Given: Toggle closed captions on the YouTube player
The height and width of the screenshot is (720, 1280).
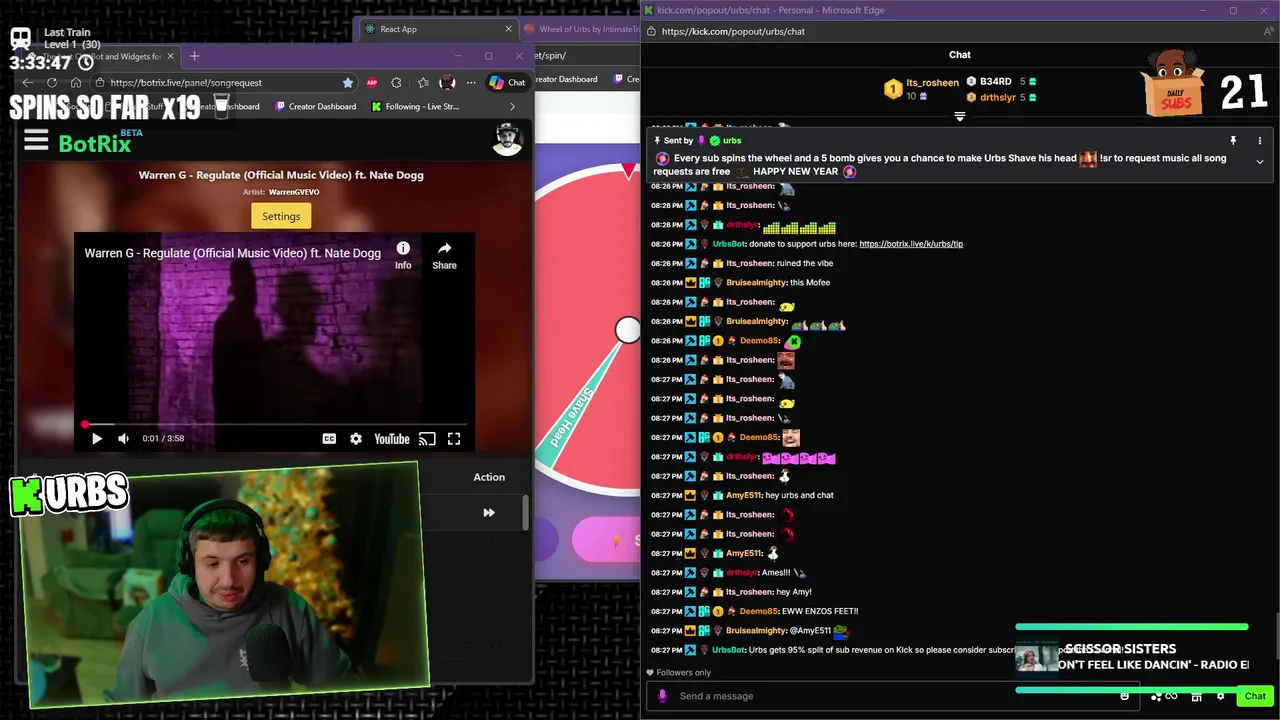Looking at the screenshot, I should (x=329, y=438).
